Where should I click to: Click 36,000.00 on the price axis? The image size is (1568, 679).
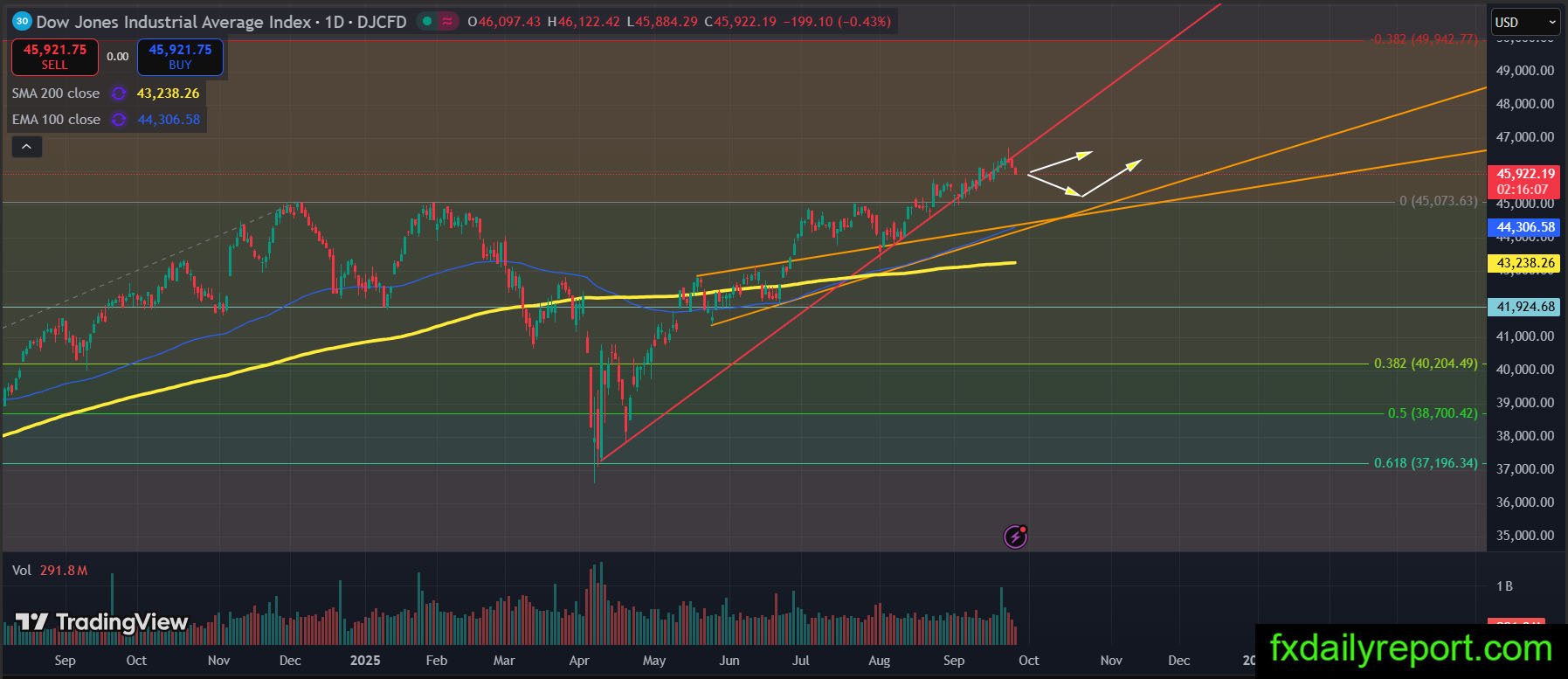pyautogui.click(x=1525, y=502)
